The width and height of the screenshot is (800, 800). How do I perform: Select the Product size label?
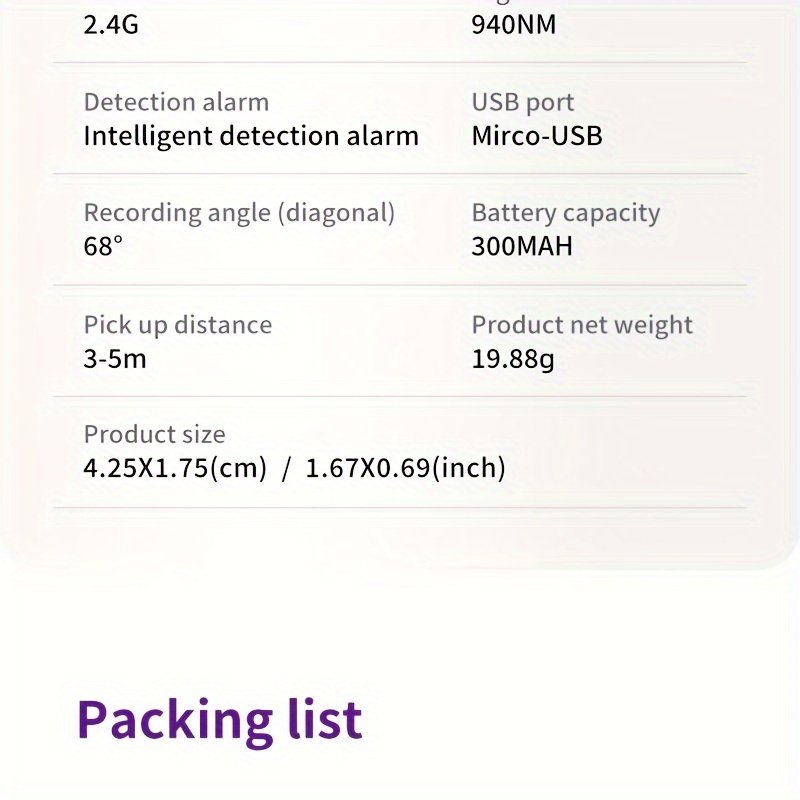[155, 435]
